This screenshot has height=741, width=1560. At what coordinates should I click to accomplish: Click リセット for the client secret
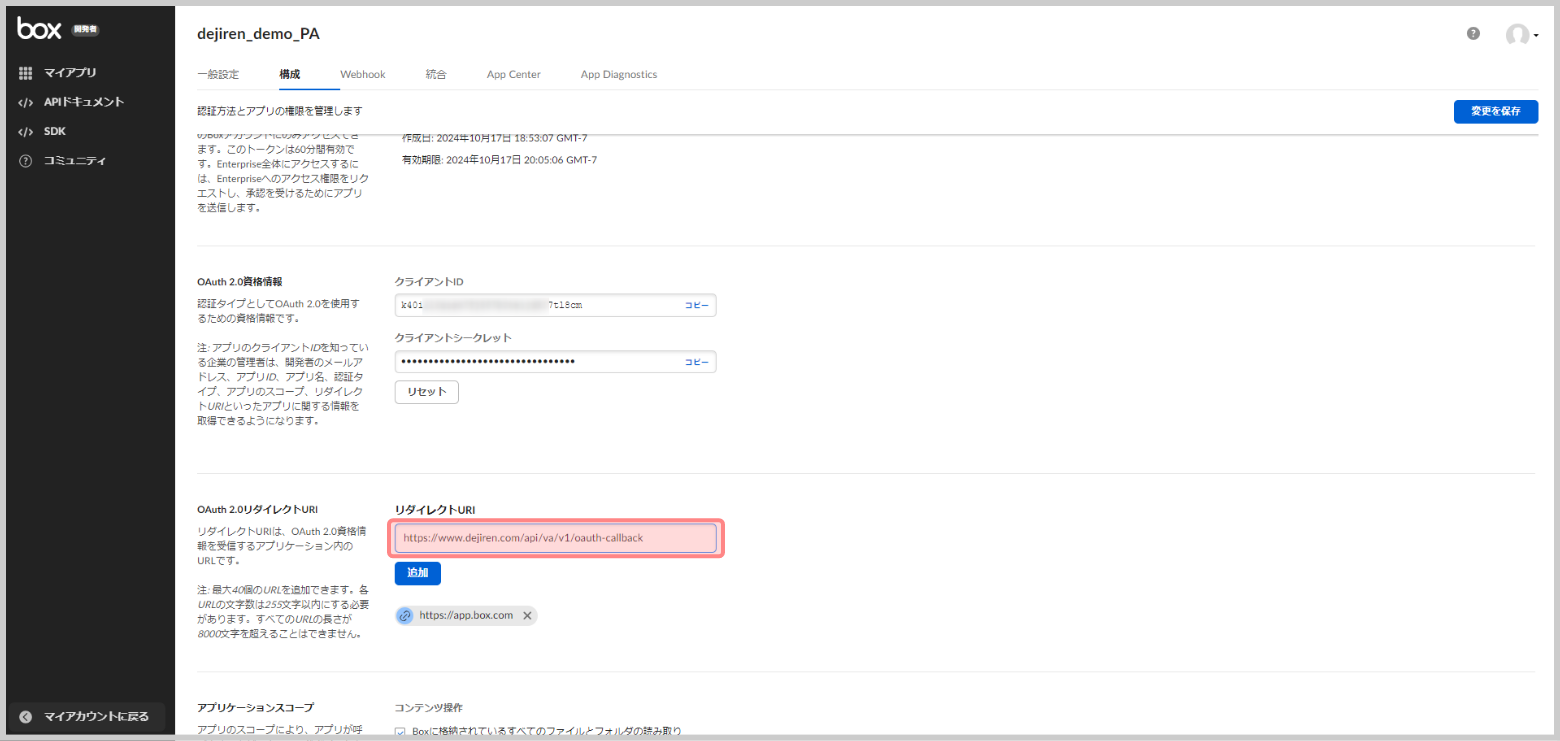427,392
